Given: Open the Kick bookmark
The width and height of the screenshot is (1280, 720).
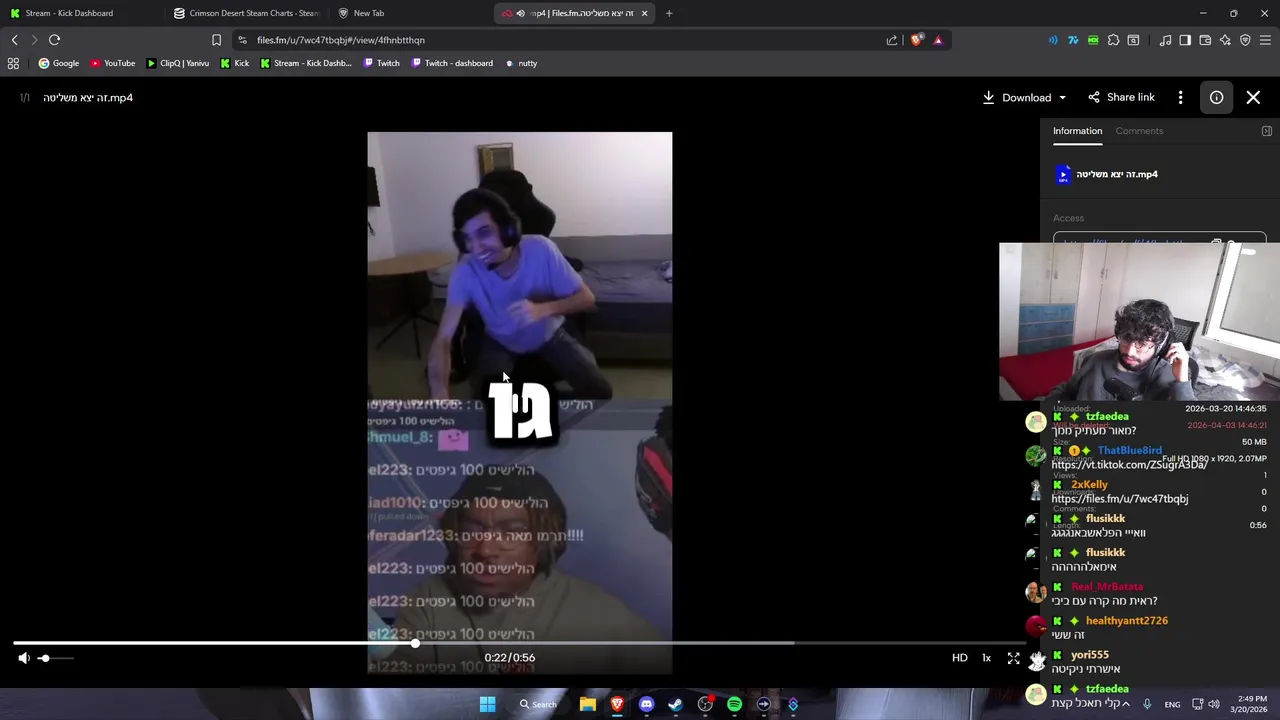Looking at the screenshot, I should tap(234, 63).
